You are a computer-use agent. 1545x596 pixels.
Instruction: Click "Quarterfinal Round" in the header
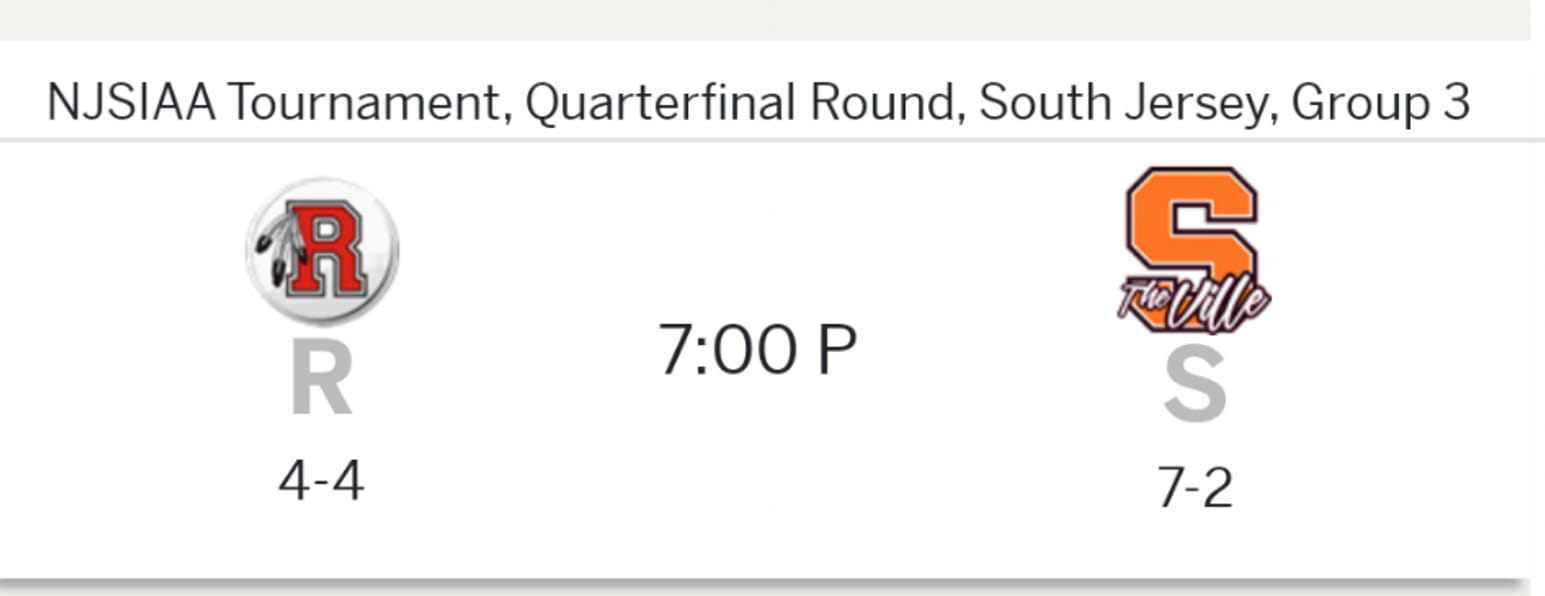(x=742, y=103)
